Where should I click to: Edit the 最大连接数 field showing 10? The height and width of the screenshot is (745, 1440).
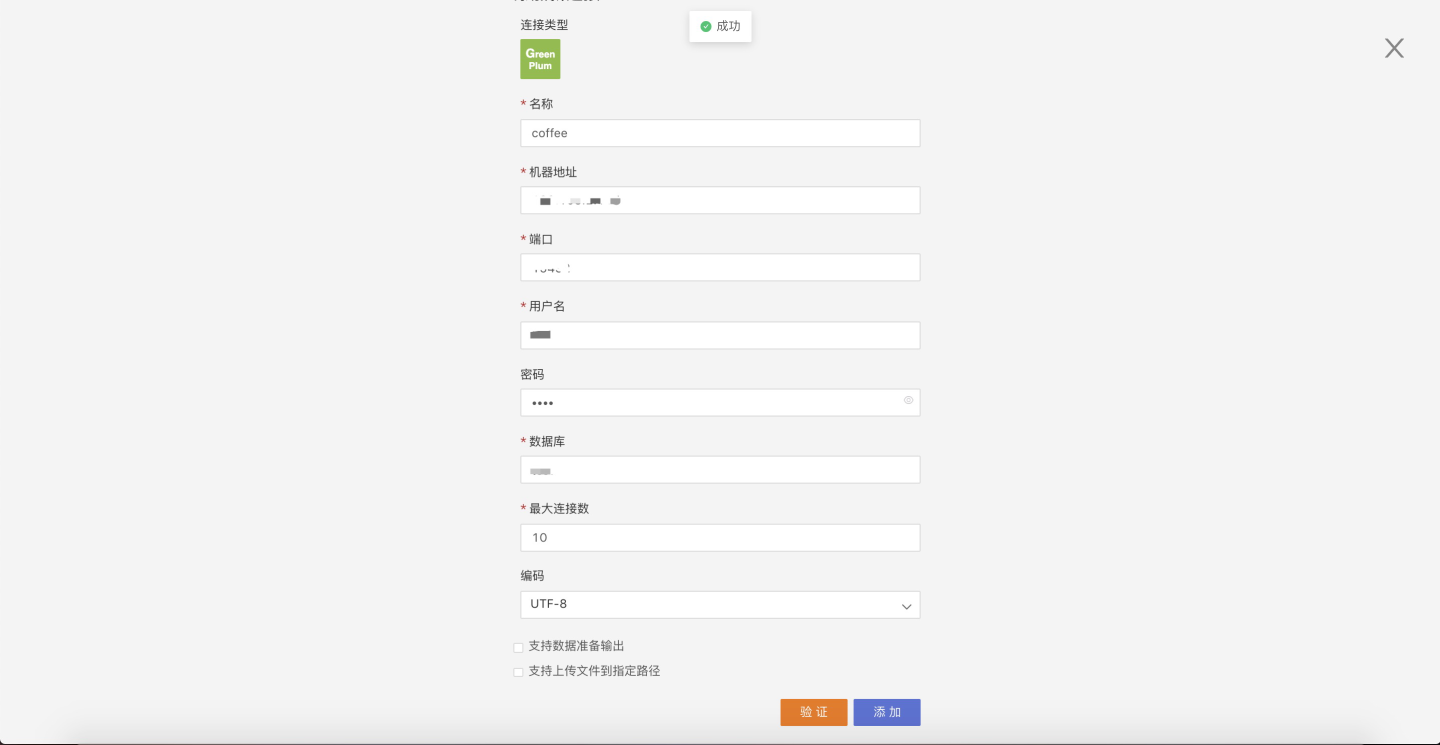click(719, 537)
